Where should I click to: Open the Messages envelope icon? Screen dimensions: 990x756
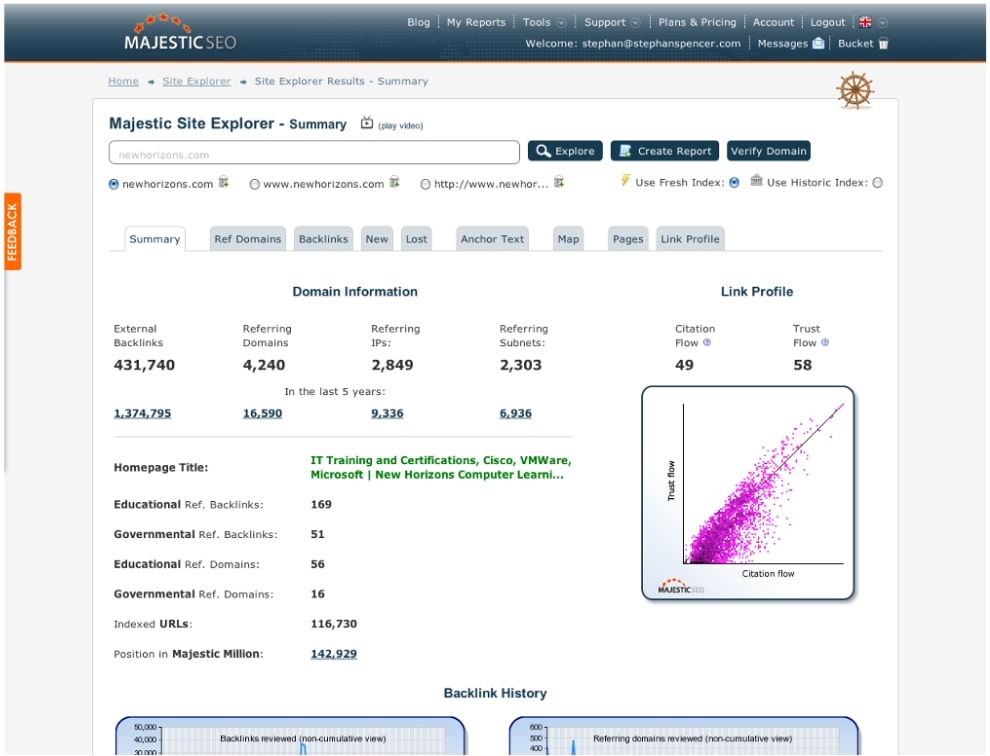pos(818,43)
